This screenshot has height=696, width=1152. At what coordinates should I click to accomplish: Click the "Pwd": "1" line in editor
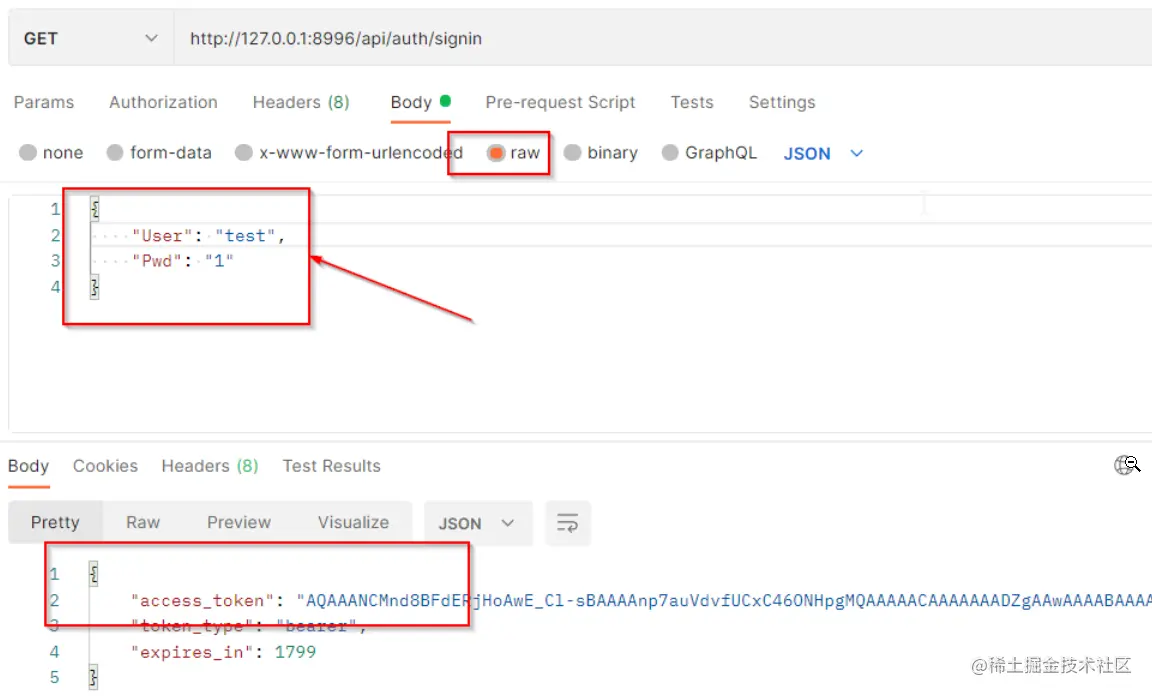(x=183, y=261)
